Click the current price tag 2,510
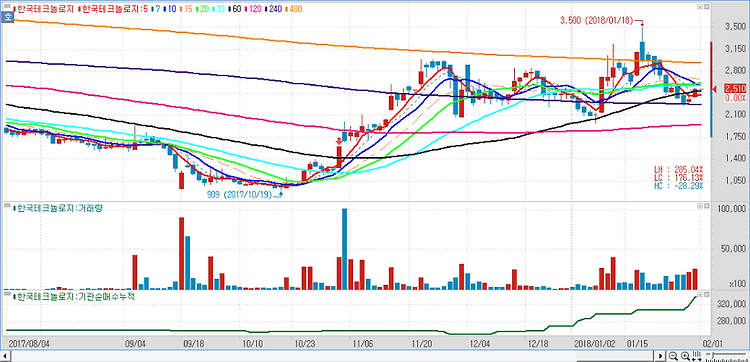Image resolution: width=750 pixels, height=362 pixels. 734,89
